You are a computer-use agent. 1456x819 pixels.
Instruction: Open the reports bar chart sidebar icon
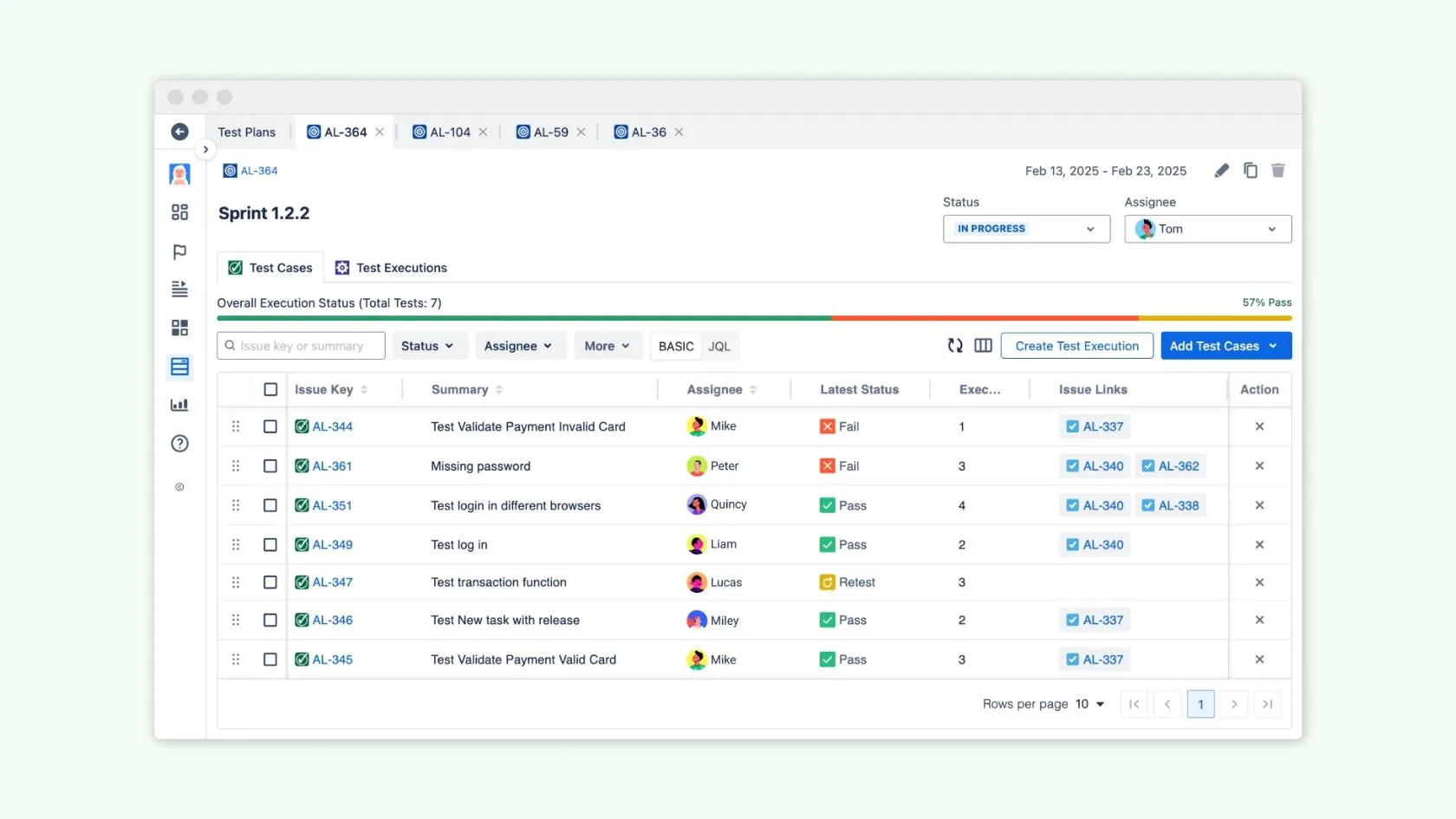point(179,405)
